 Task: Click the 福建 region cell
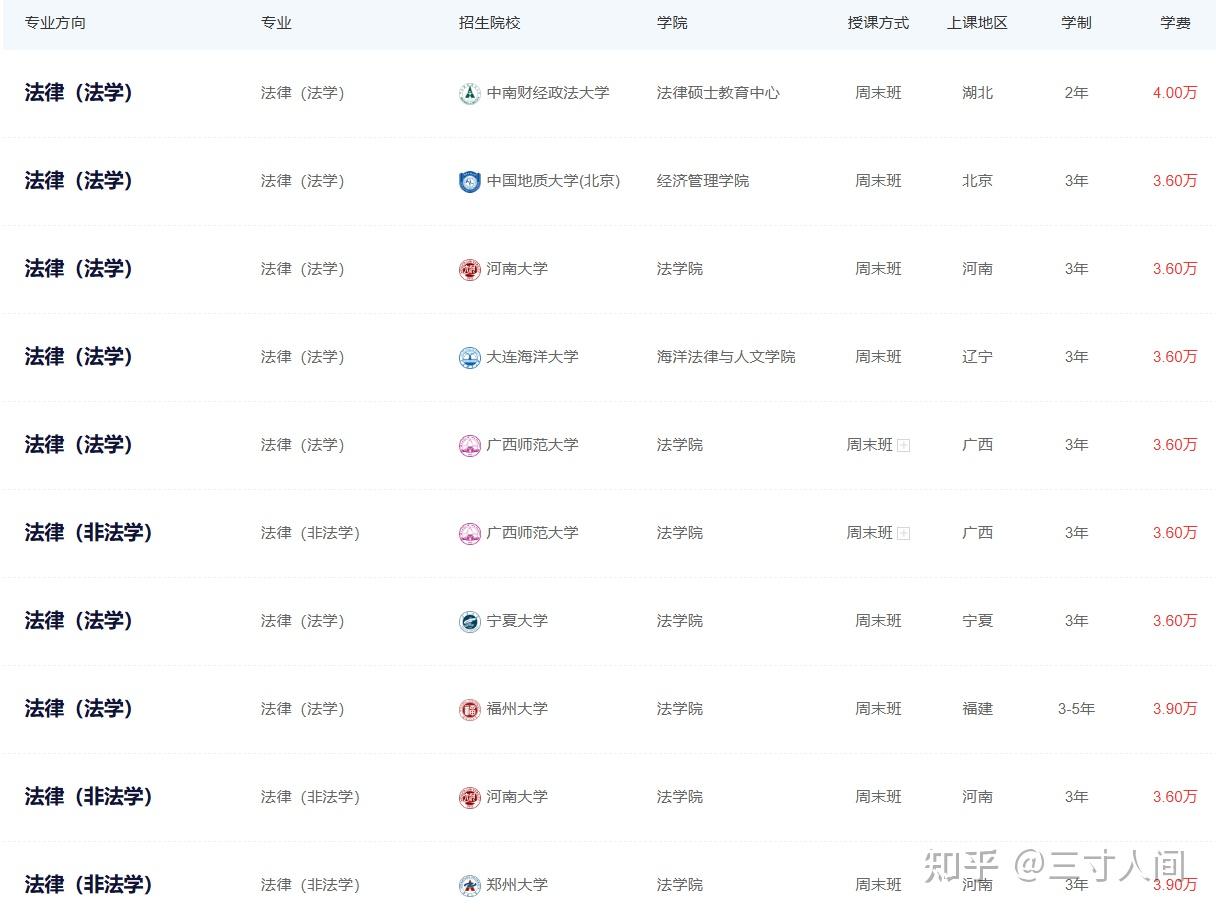(x=977, y=709)
